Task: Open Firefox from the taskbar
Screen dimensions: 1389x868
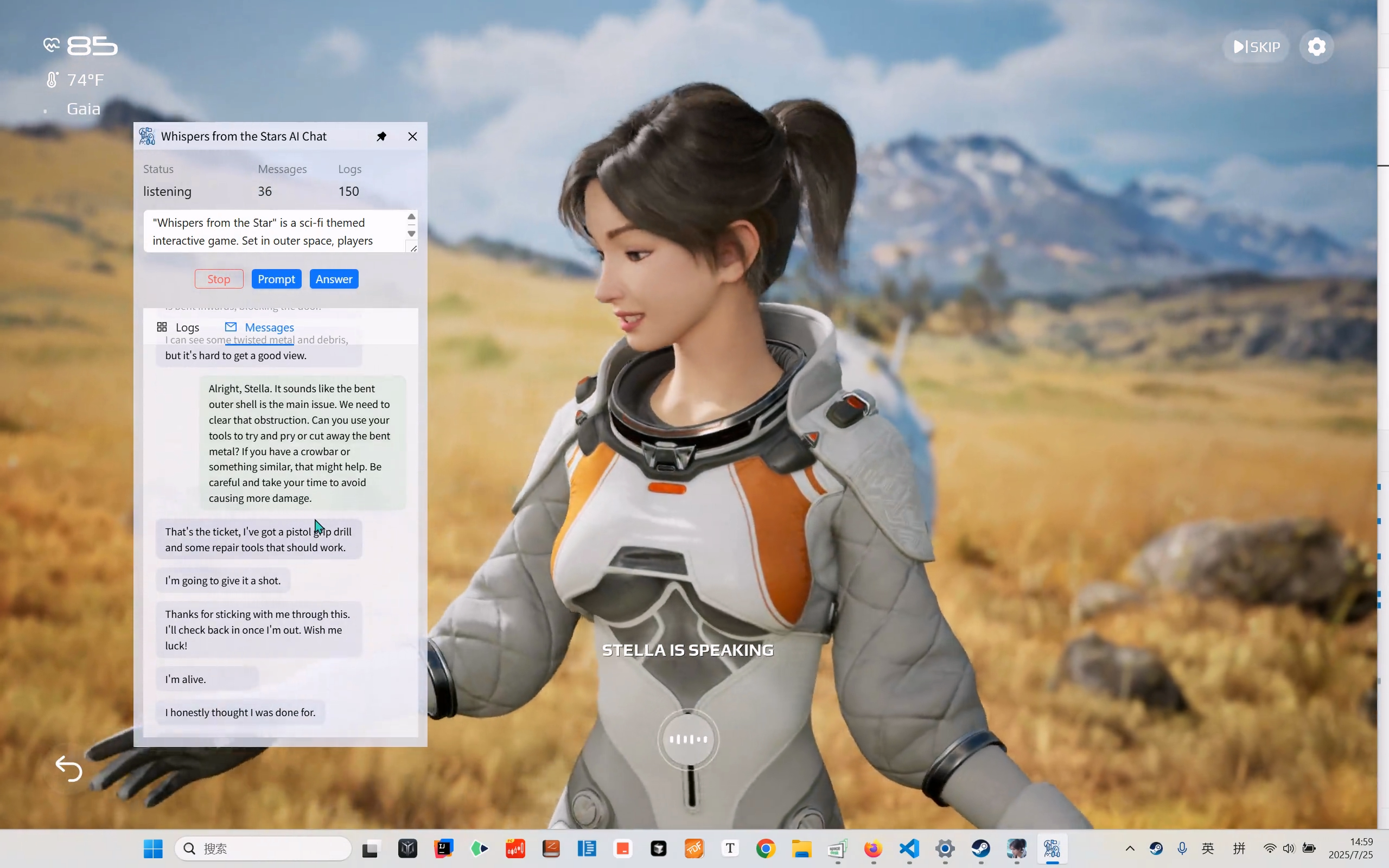Action: 873,848
